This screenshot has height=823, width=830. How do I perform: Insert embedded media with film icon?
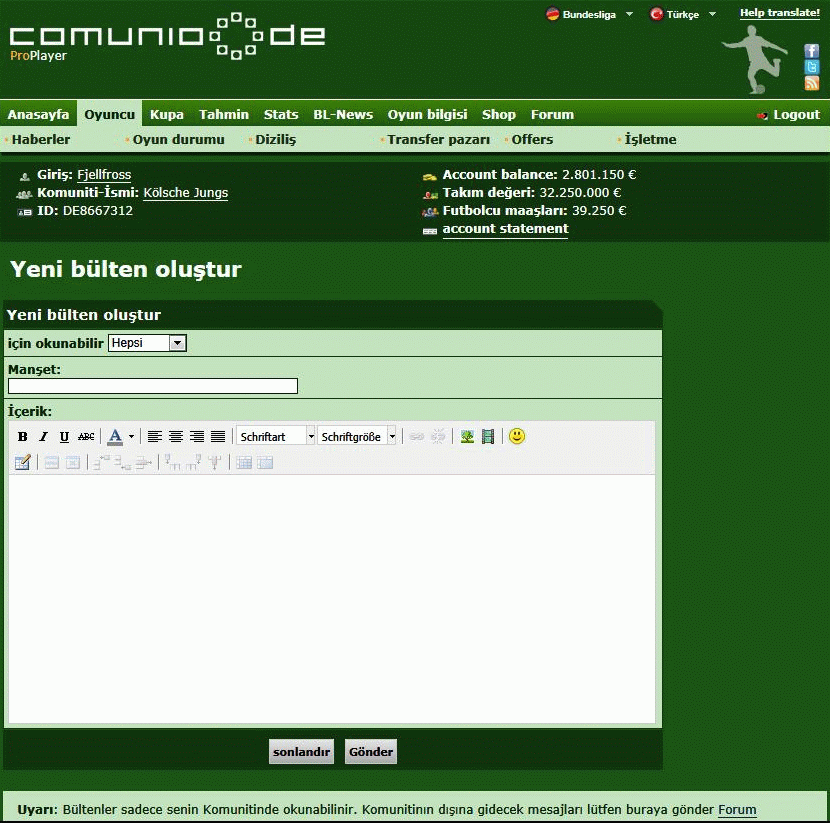[x=488, y=437]
